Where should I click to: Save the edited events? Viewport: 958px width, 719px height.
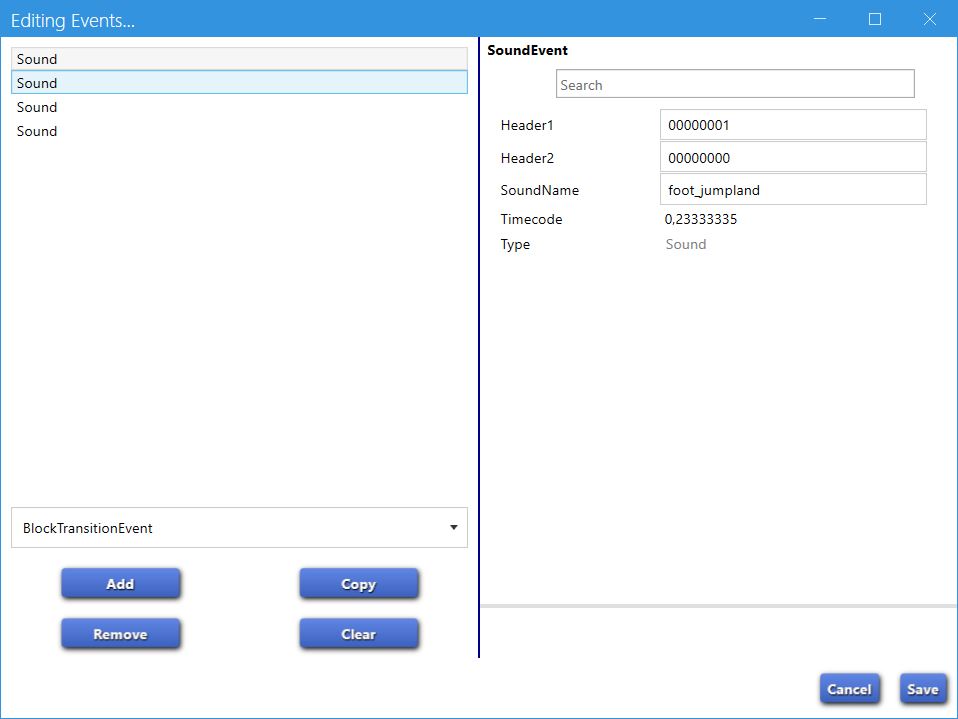(923, 689)
